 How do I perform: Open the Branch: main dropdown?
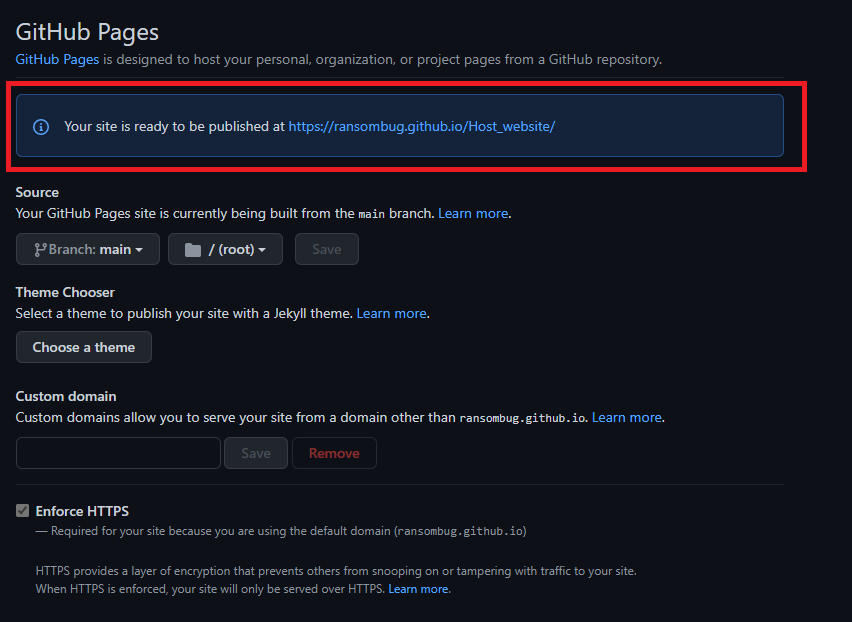[x=87, y=249]
